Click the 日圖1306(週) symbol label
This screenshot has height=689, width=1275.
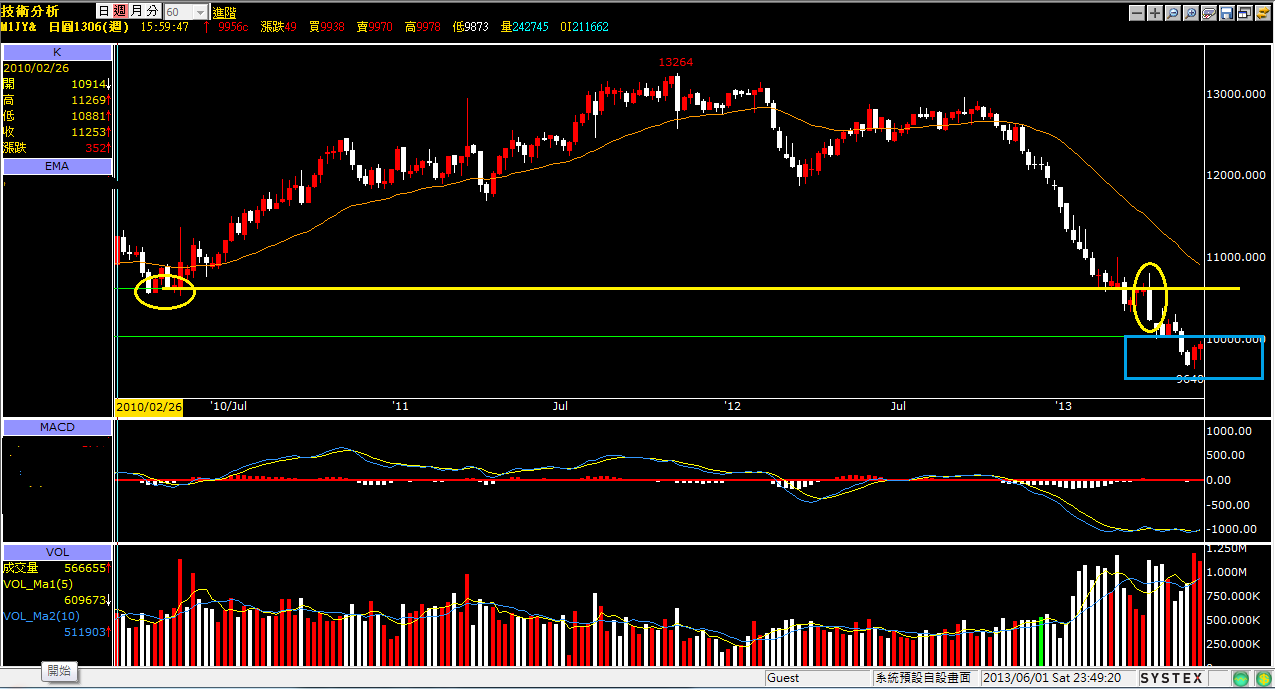click(x=88, y=27)
